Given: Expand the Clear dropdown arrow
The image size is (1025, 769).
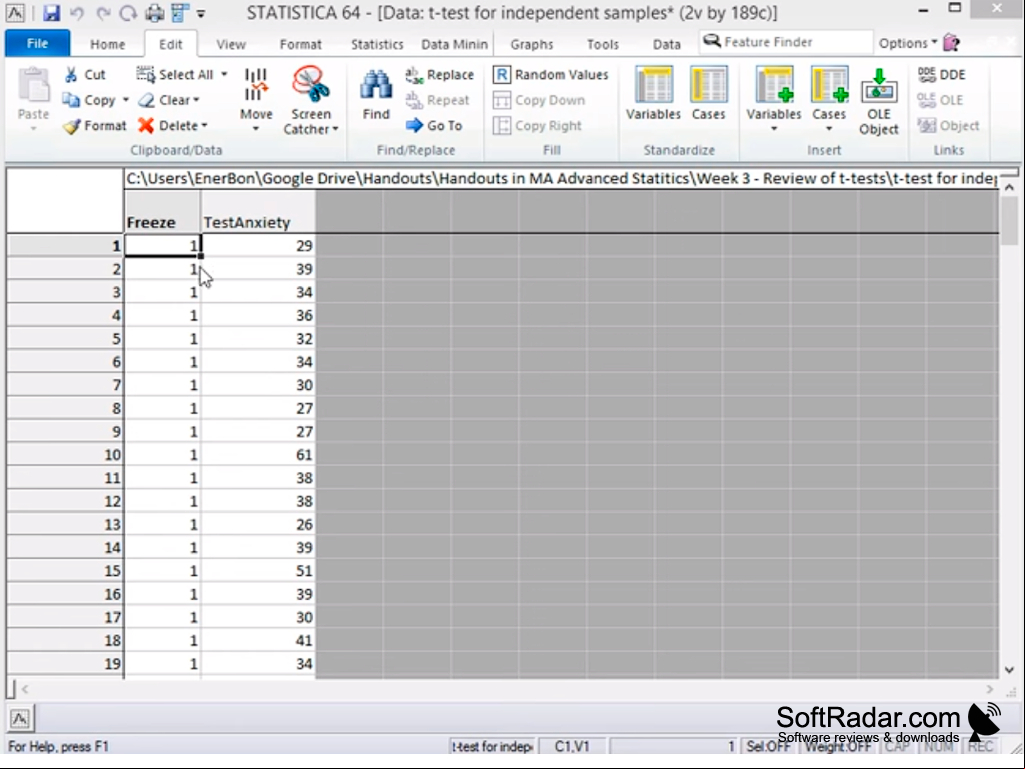Looking at the screenshot, I should pyautogui.click(x=196, y=100).
